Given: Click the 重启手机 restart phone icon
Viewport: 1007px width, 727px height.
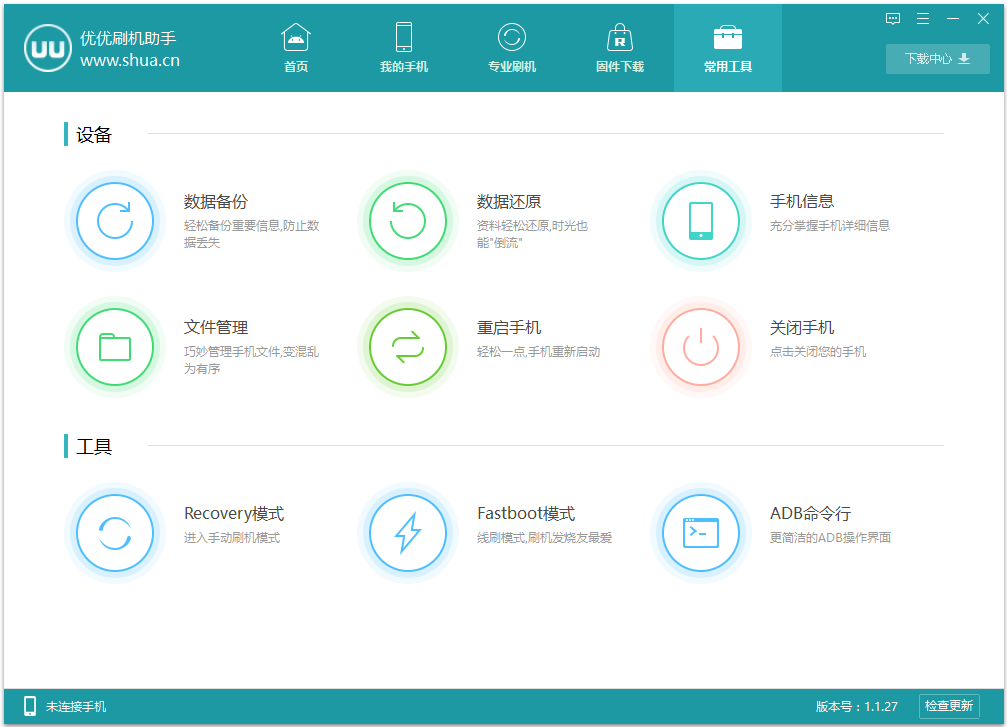Looking at the screenshot, I should 408,345.
